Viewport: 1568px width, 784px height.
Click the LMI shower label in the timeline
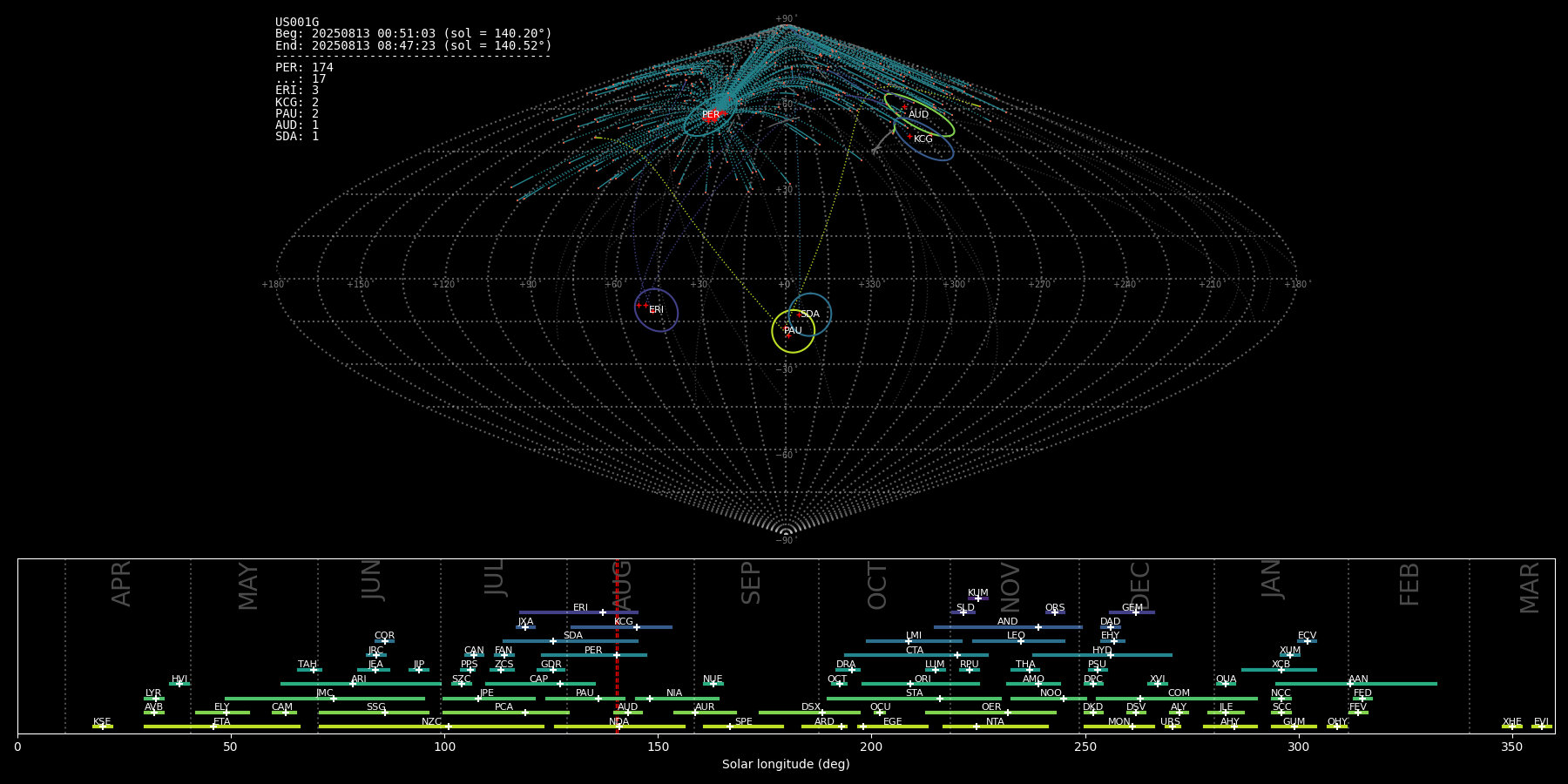pyautogui.click(x=914, y=636)
